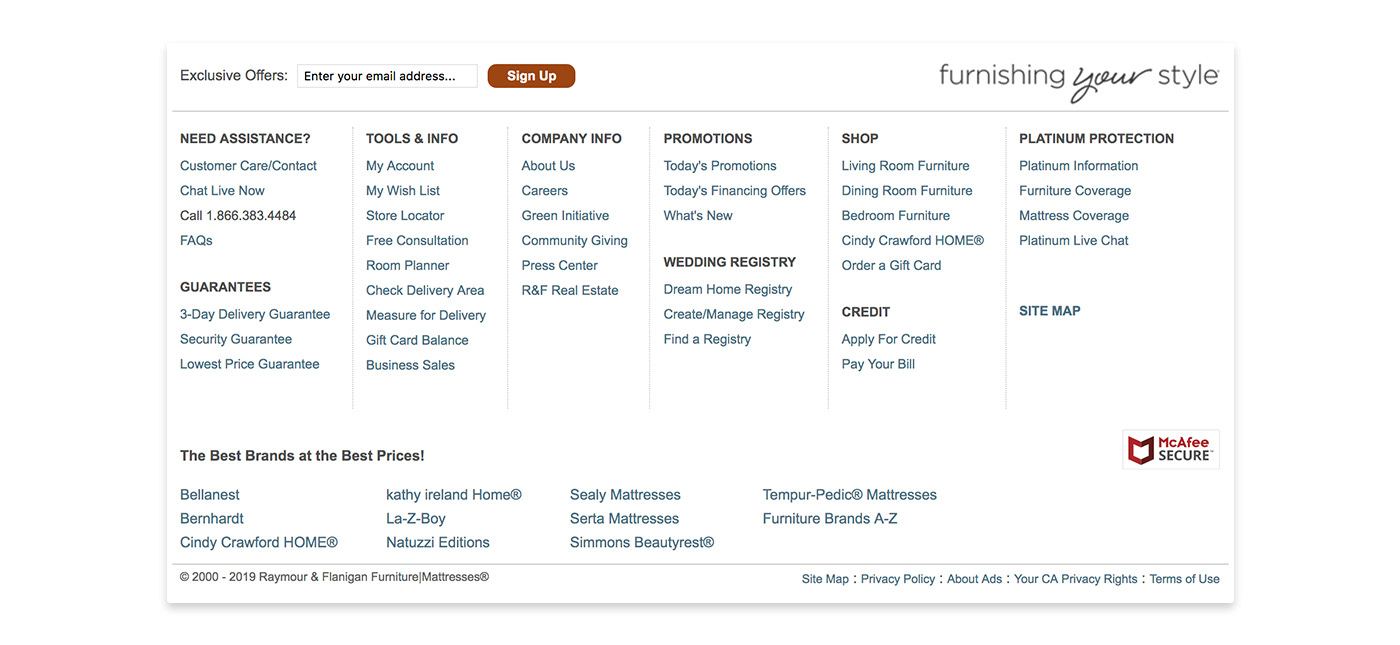View Lowest Price Guarantee

250,364
